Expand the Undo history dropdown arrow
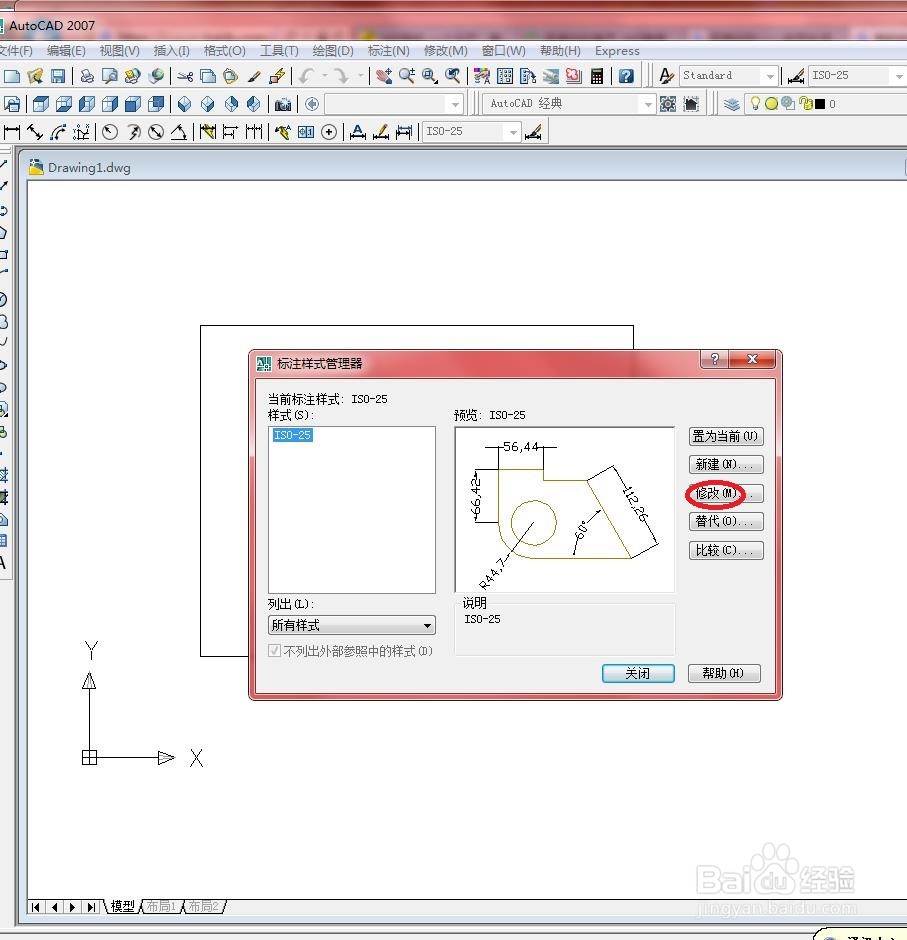The height and width of the screenshot is (940, 907). coord(324,76)
